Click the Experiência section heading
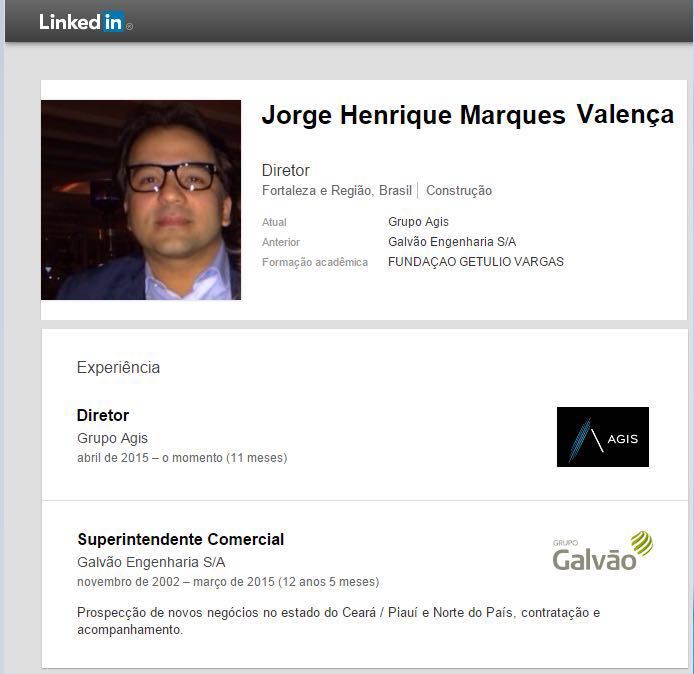 [118, 367]
